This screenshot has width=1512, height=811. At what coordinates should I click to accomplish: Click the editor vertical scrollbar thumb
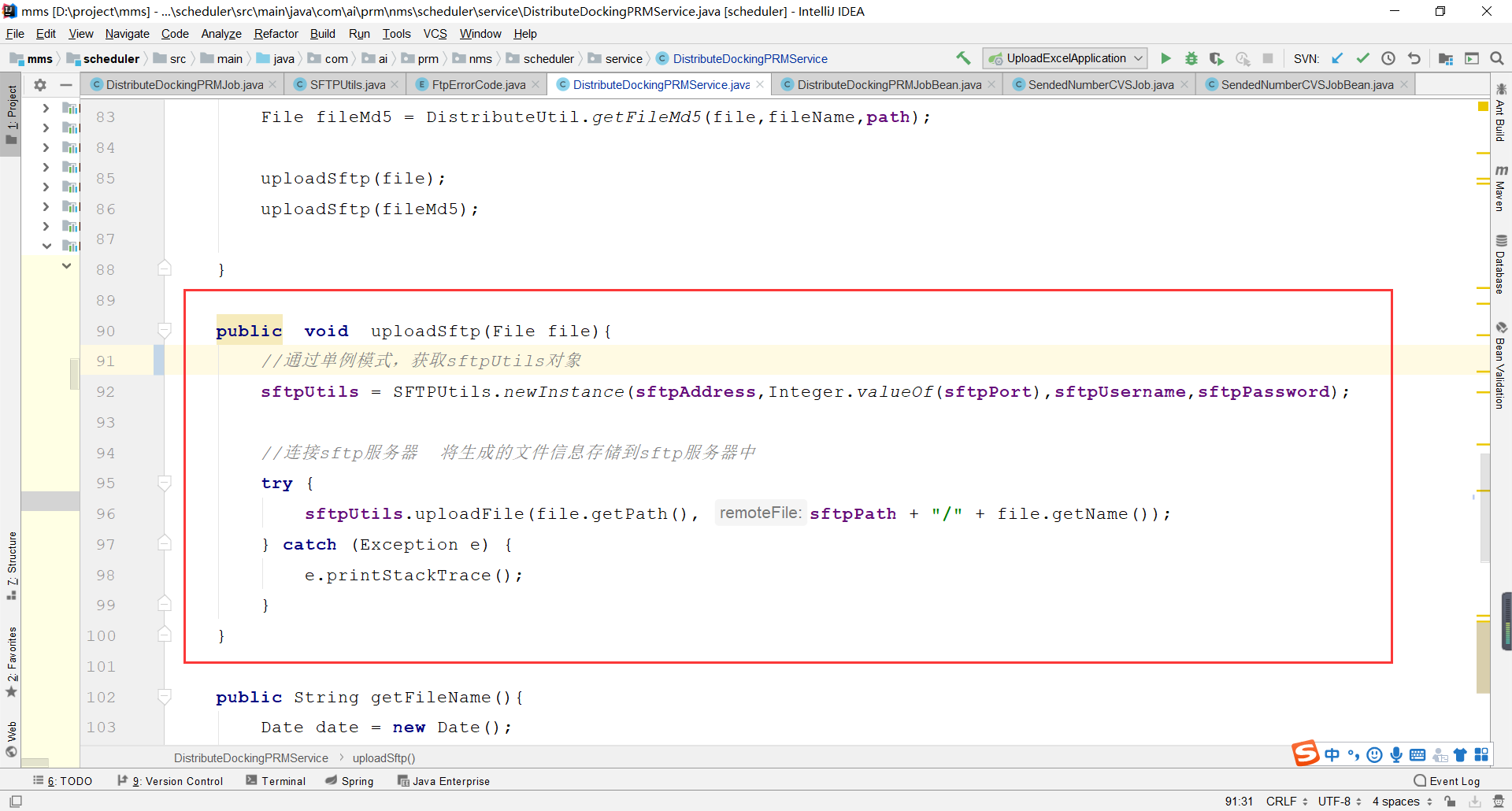click(1484, 508)
